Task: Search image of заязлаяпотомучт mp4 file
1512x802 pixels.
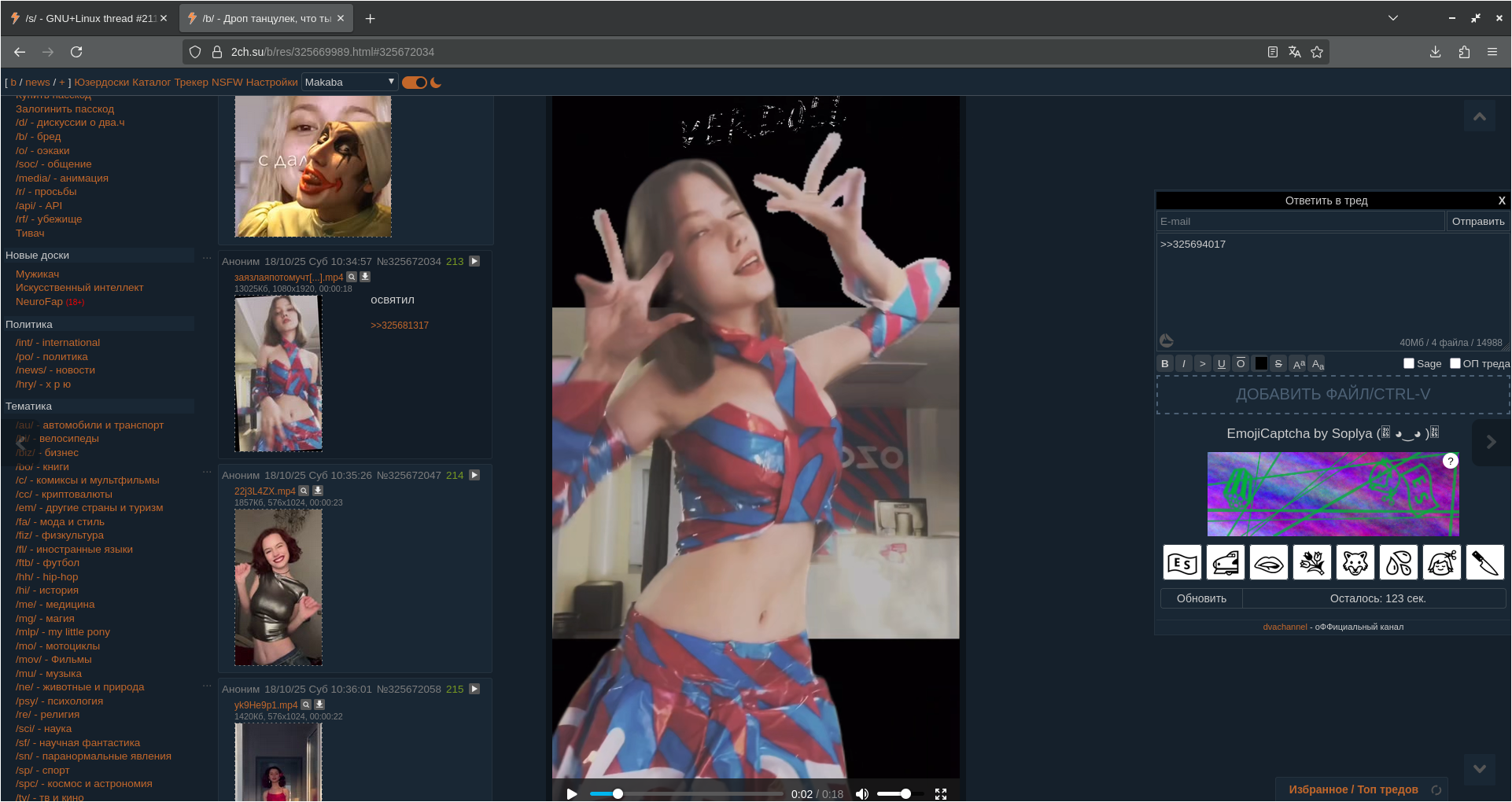Action: (352, 277)
